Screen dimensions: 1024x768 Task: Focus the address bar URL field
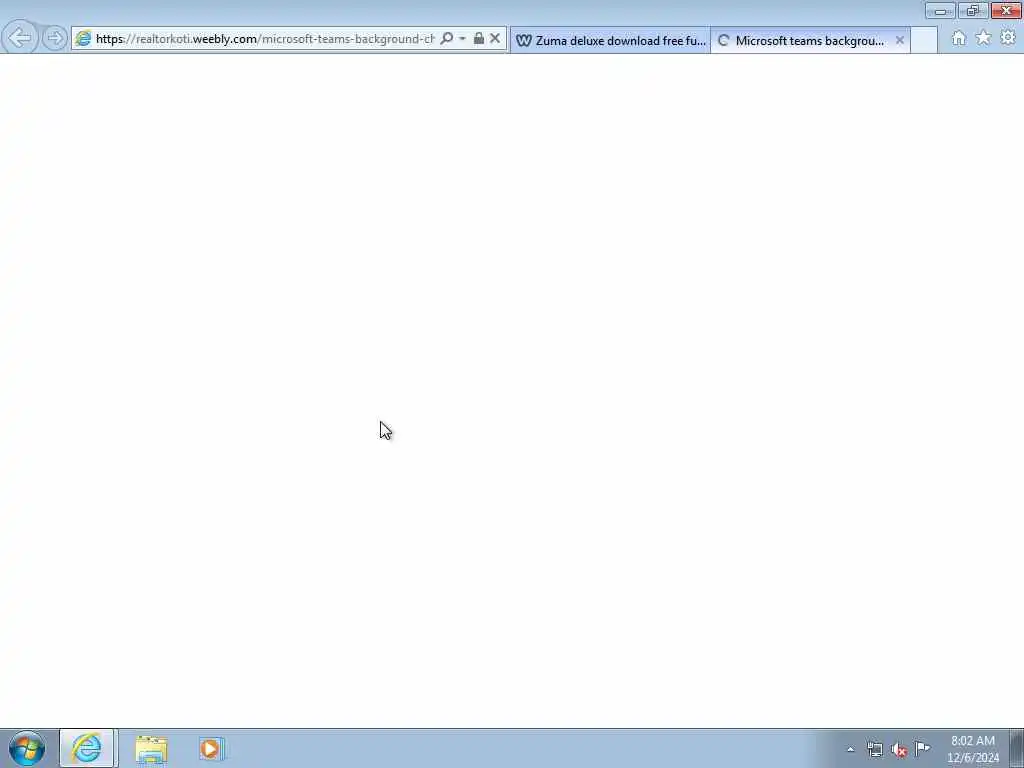[x=264, y=39]
